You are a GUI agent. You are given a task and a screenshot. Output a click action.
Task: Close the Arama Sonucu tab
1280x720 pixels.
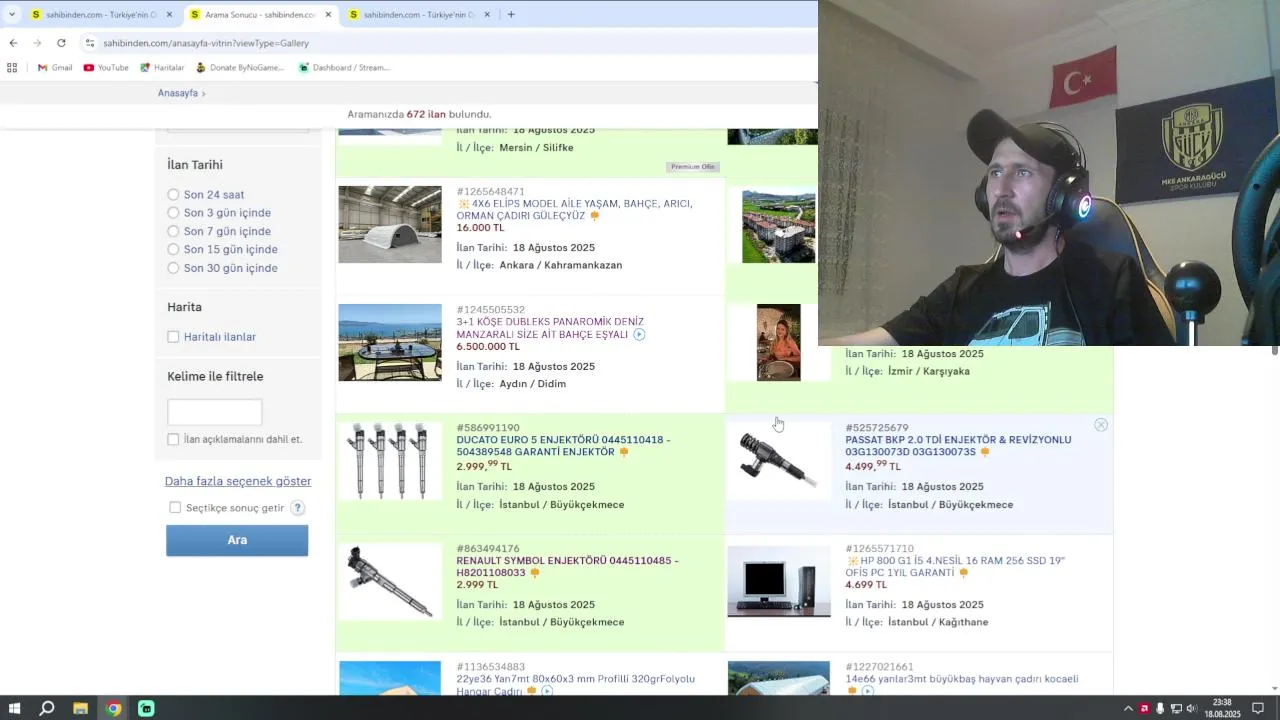(328, 15)
